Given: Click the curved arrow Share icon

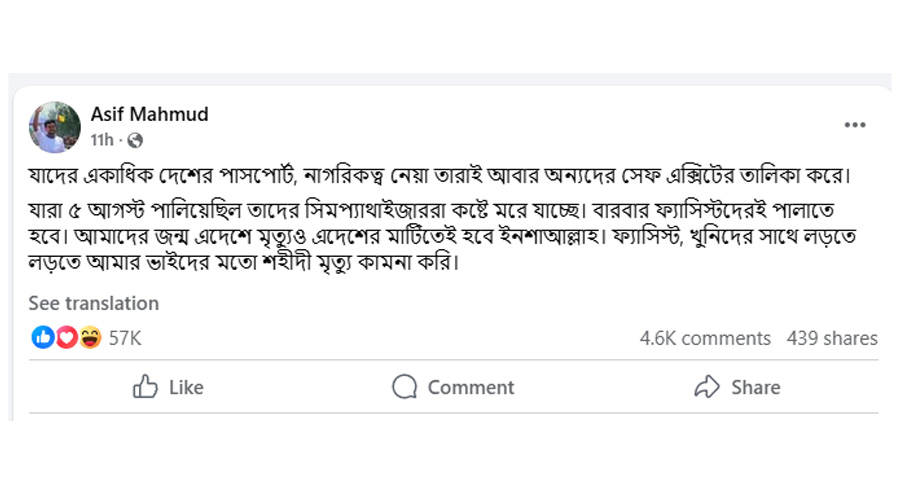Looking at the screenshot, I should [707, 387].
